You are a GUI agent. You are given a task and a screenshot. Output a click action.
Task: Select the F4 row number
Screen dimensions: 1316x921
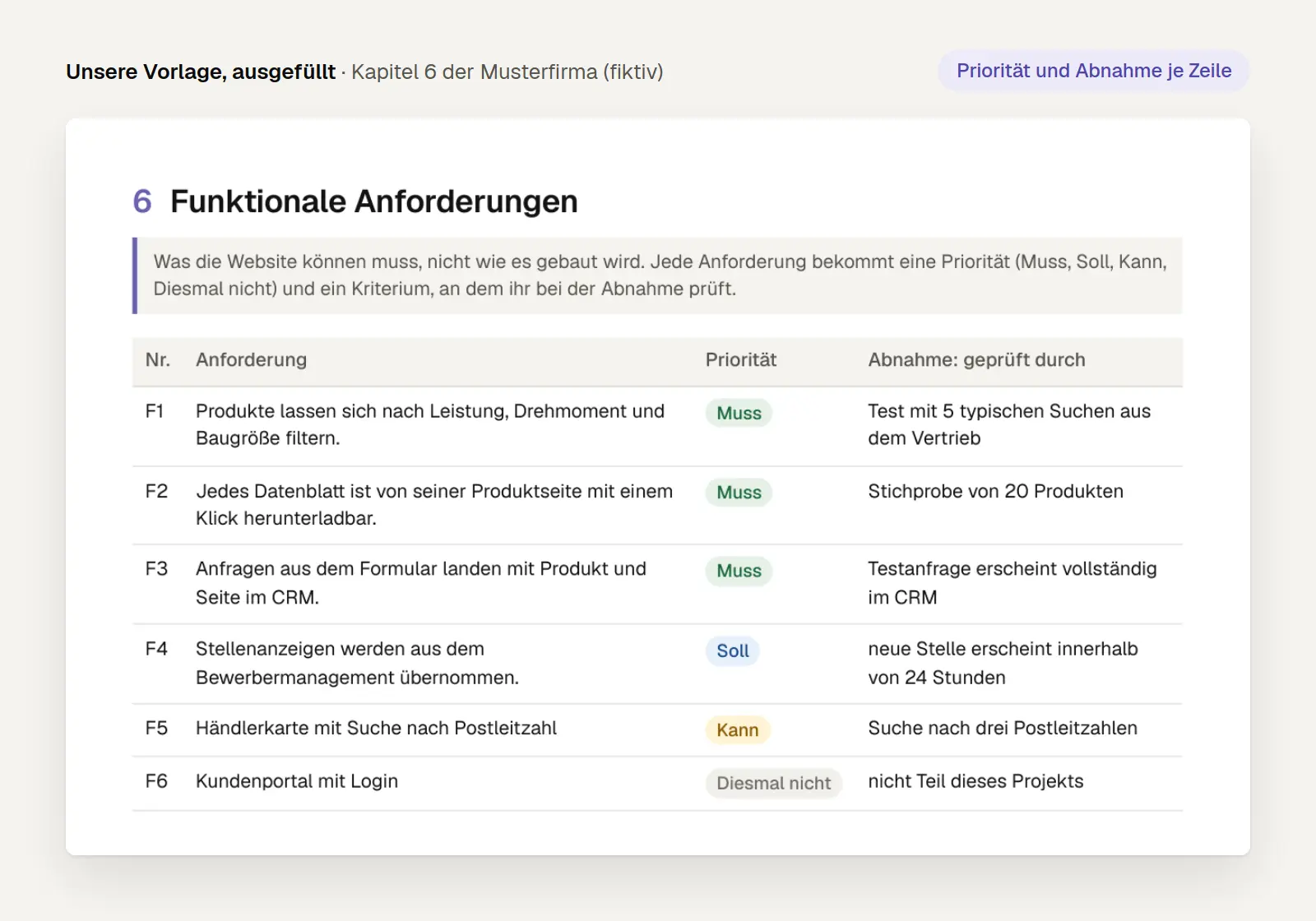[x=156, y=649]
